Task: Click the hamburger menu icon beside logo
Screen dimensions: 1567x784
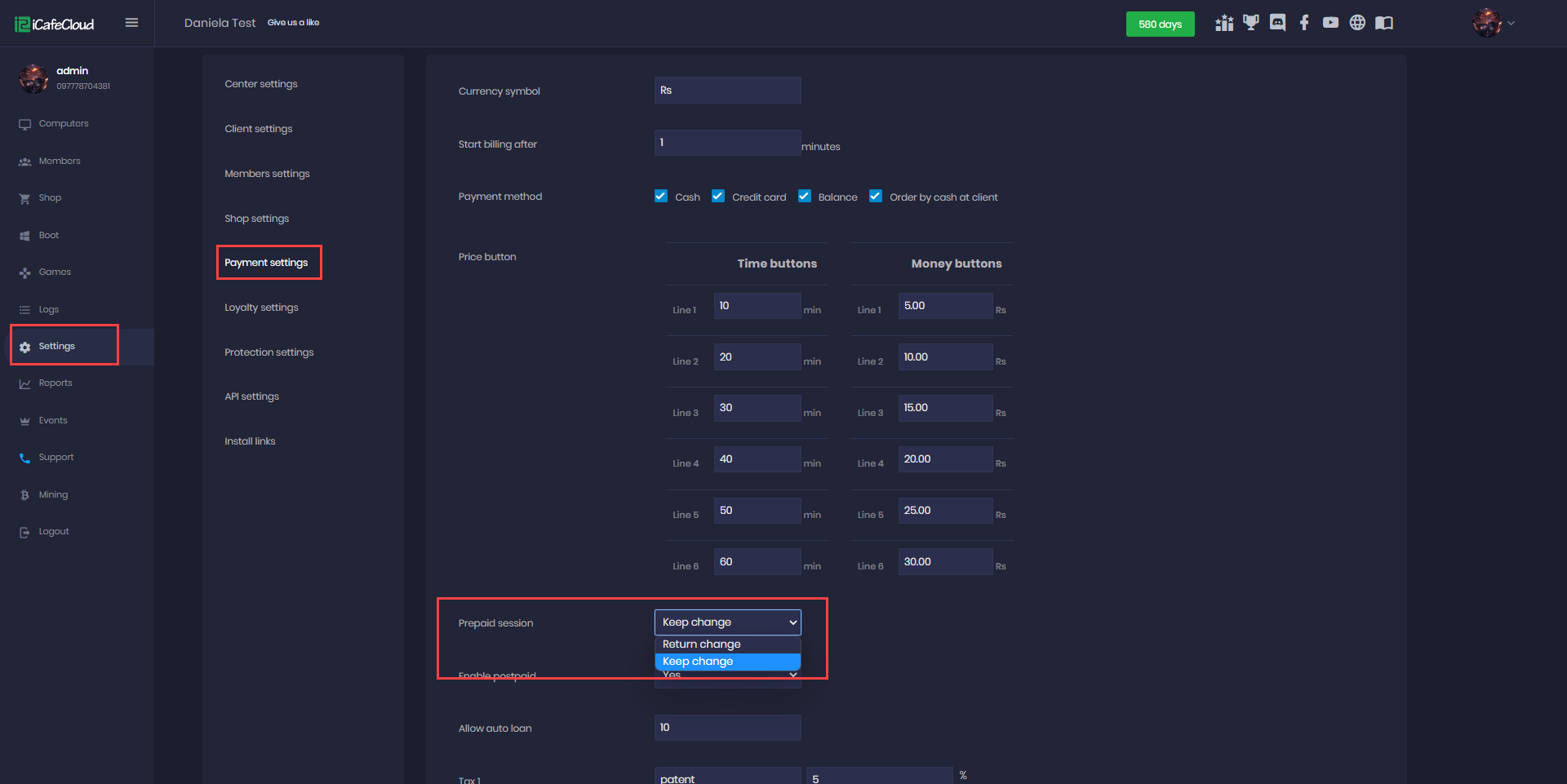Action: (131, 23)
